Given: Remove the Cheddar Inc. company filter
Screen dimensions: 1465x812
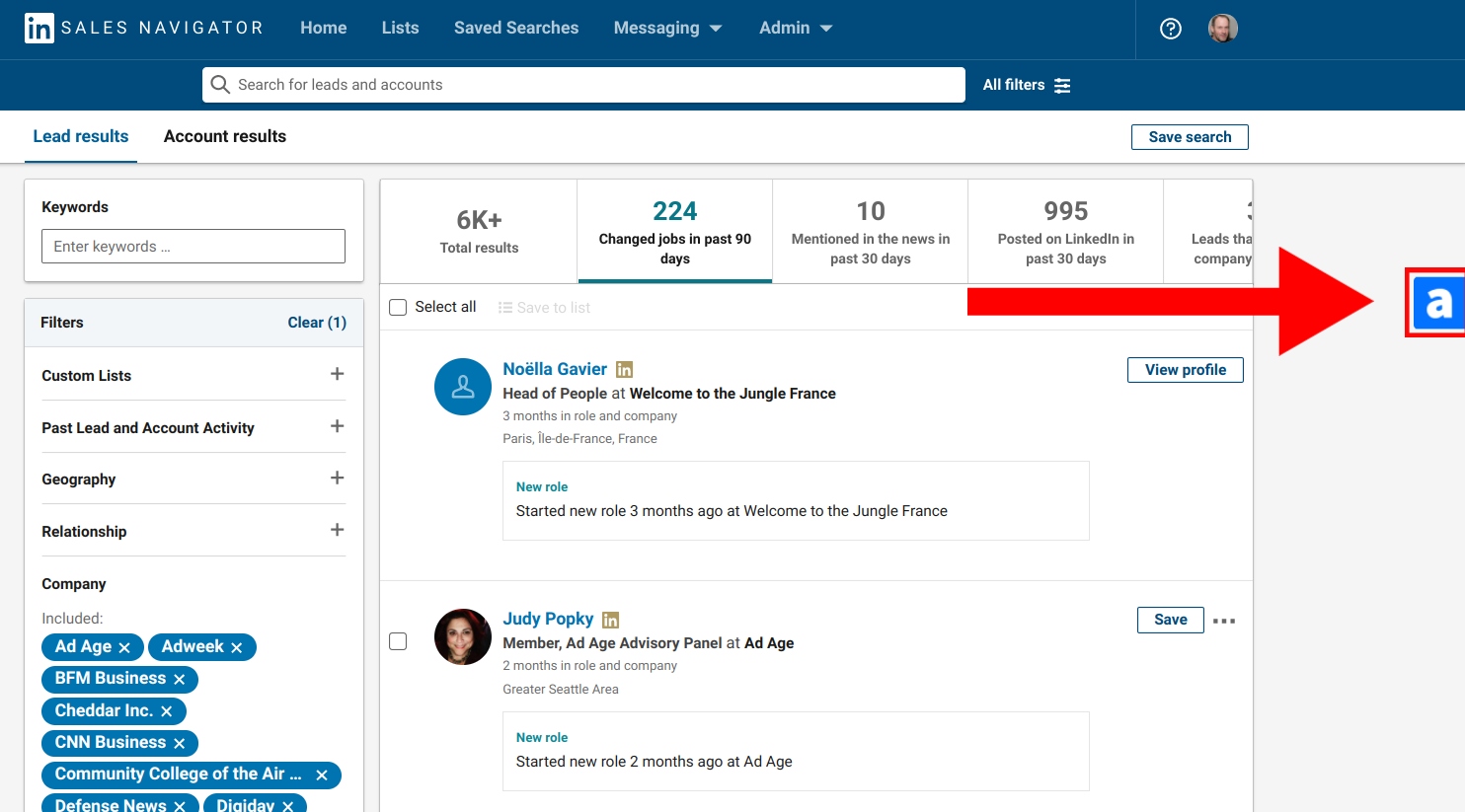Looking at the screenshot, I should pos(167,711).
